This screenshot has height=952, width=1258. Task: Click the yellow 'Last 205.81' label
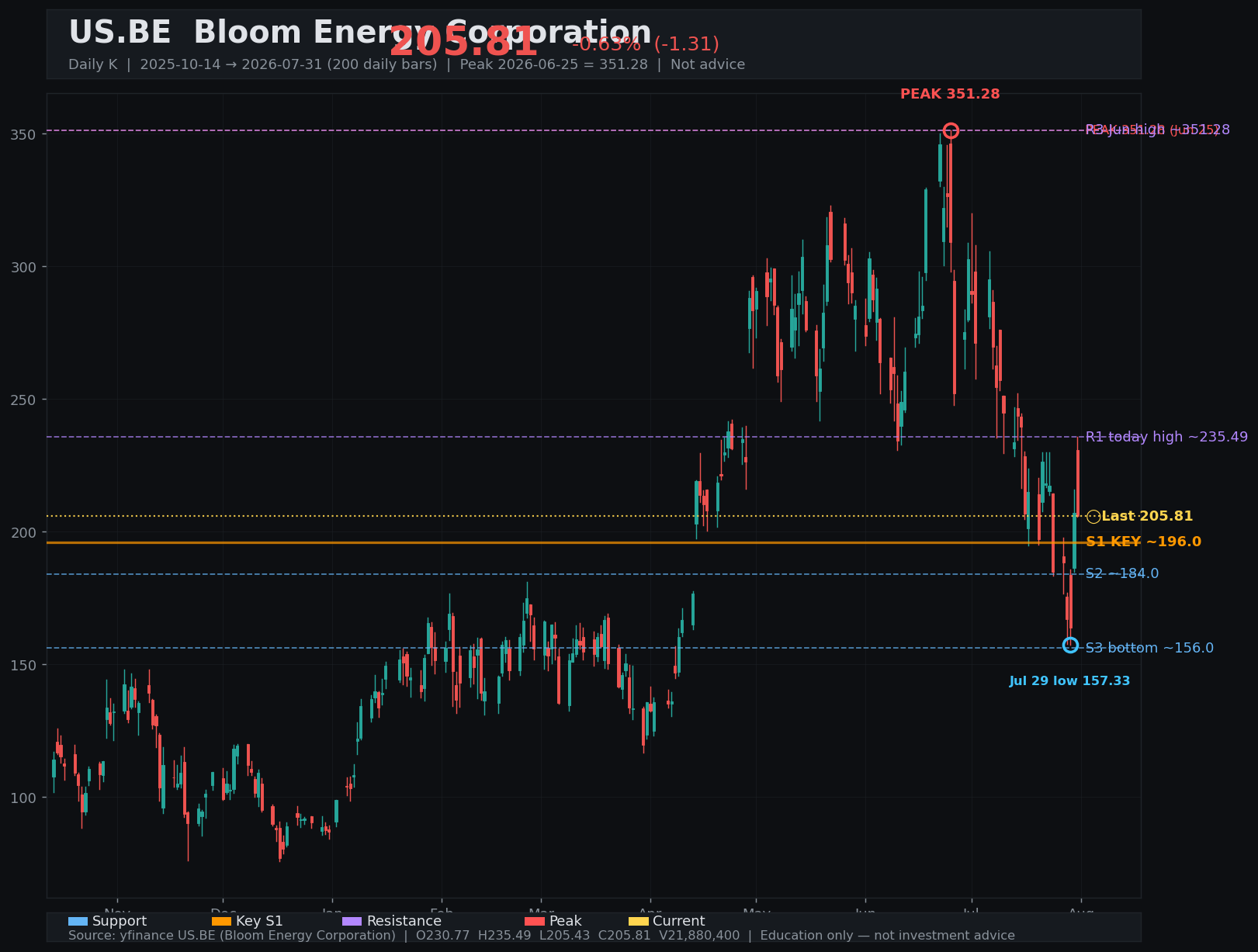point(1147,516)
